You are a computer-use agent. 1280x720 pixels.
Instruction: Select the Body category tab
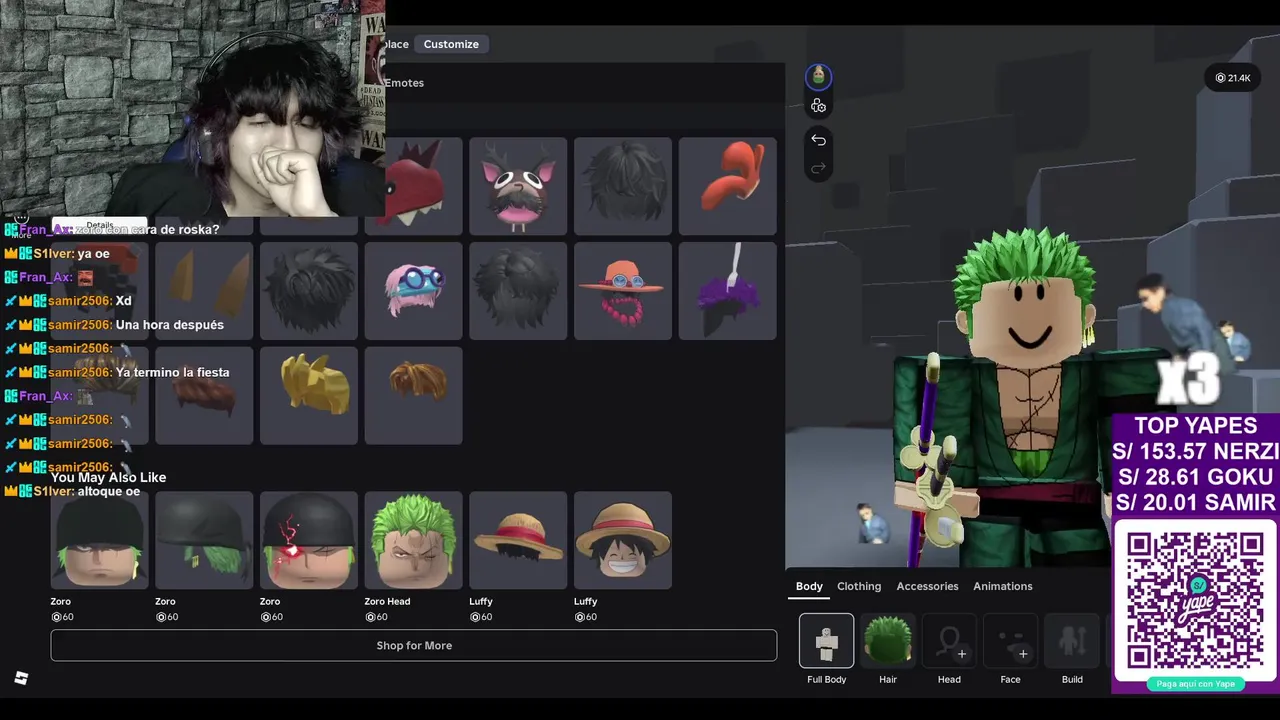[809, 586]
